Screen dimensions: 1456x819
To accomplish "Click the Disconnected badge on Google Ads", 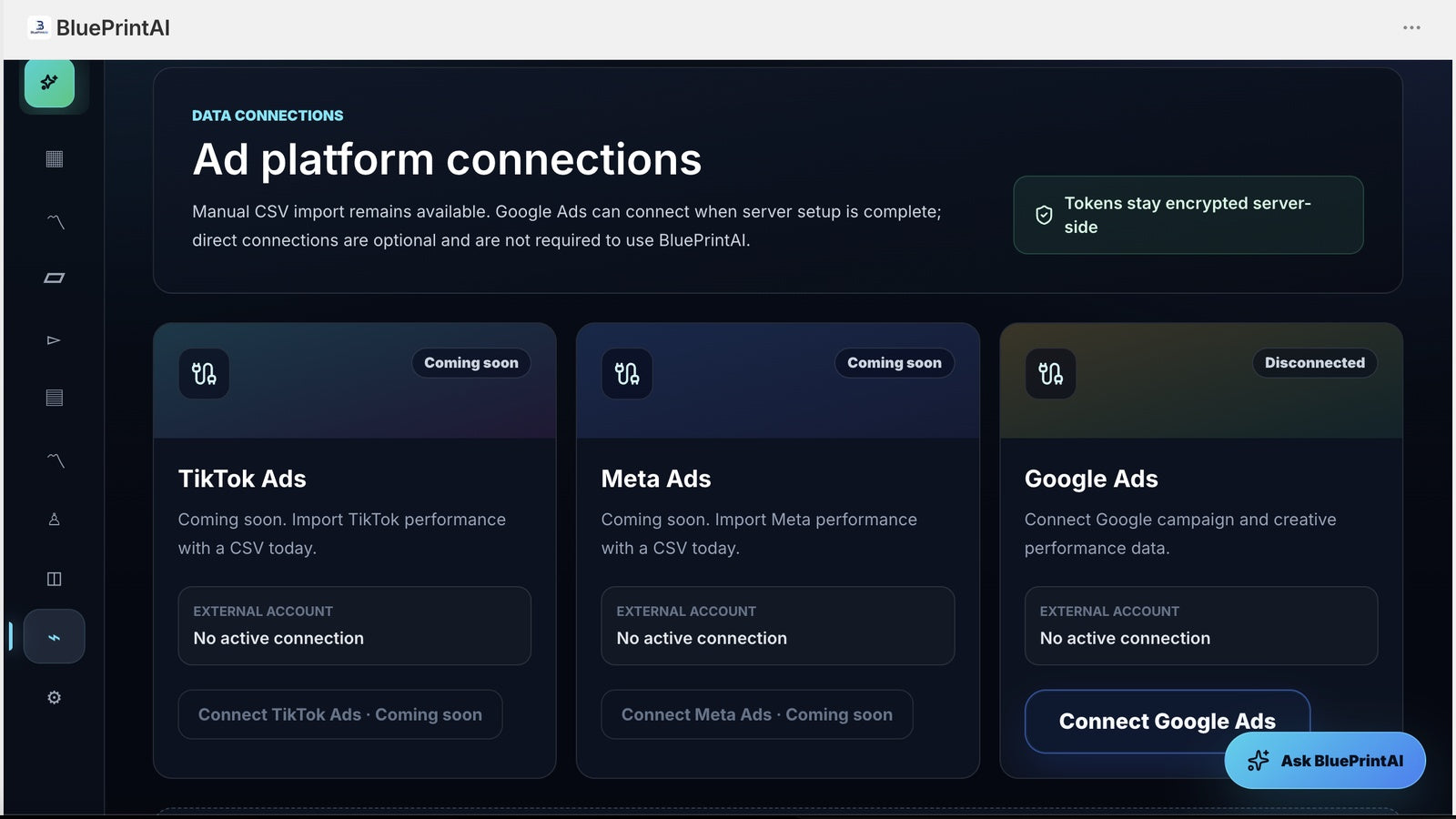I will [1315, 363].
